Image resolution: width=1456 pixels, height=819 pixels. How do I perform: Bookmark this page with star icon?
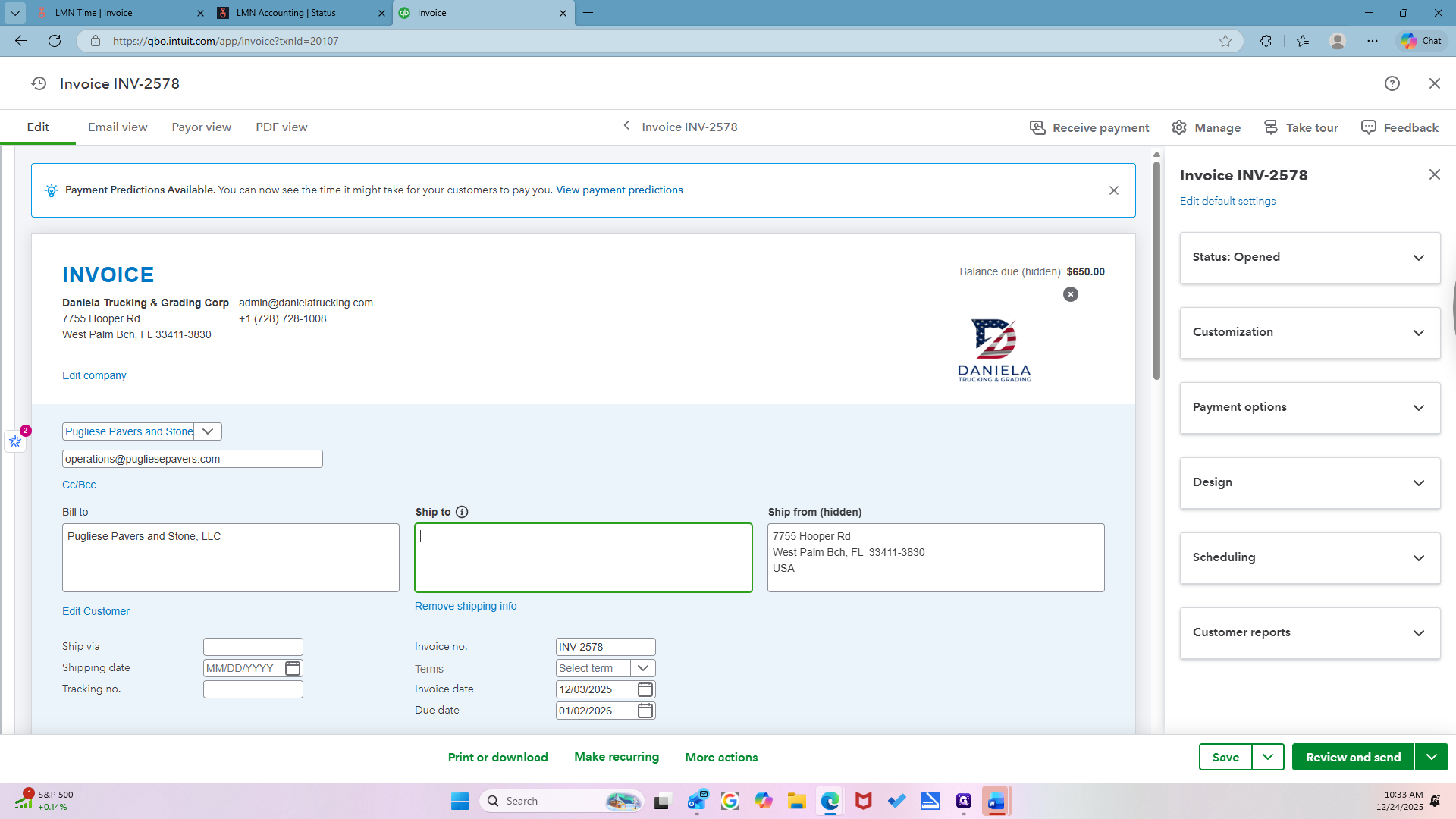pyautogui.click(x=1225, y=41)
